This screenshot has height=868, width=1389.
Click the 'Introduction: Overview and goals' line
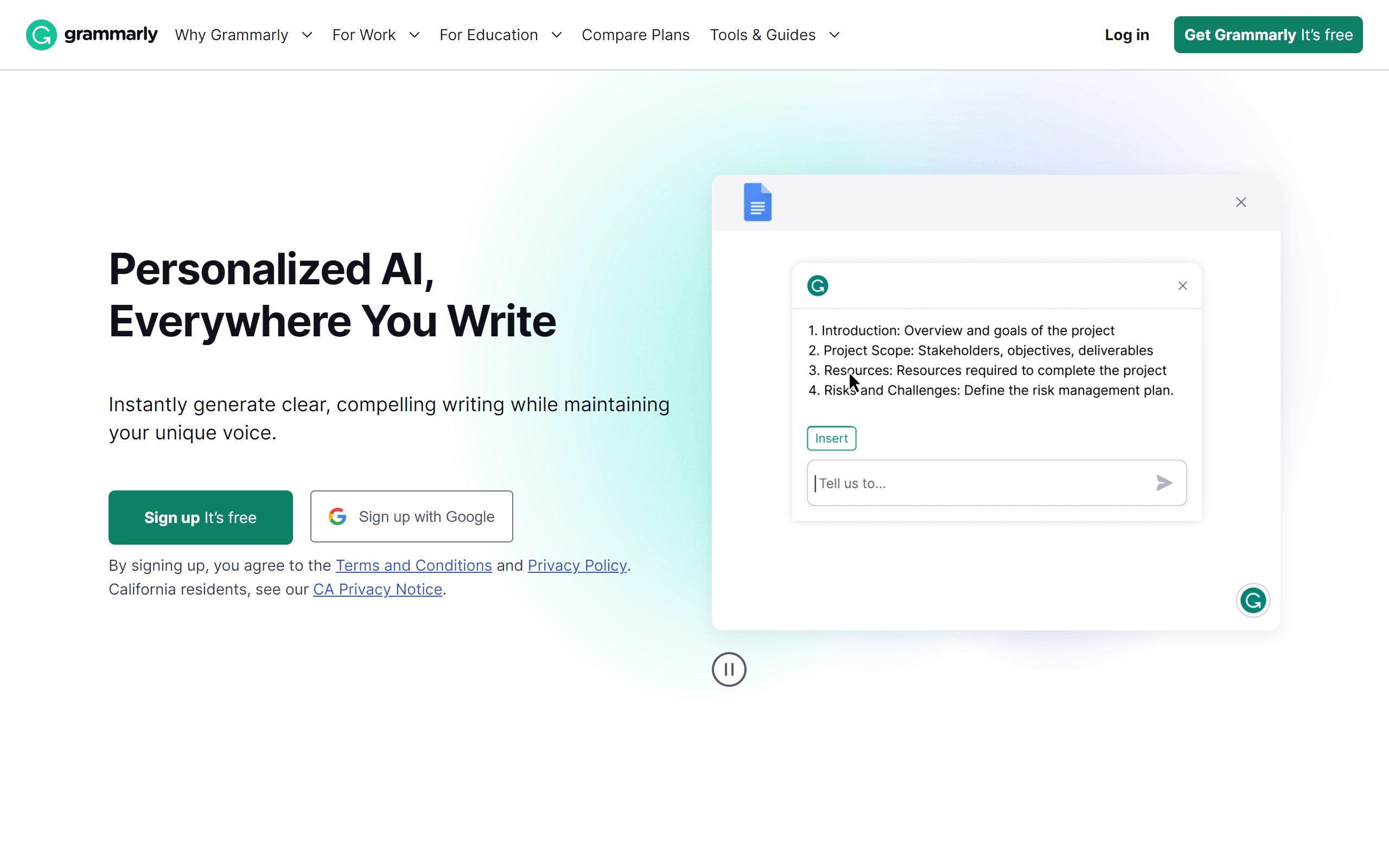(961, 331)
